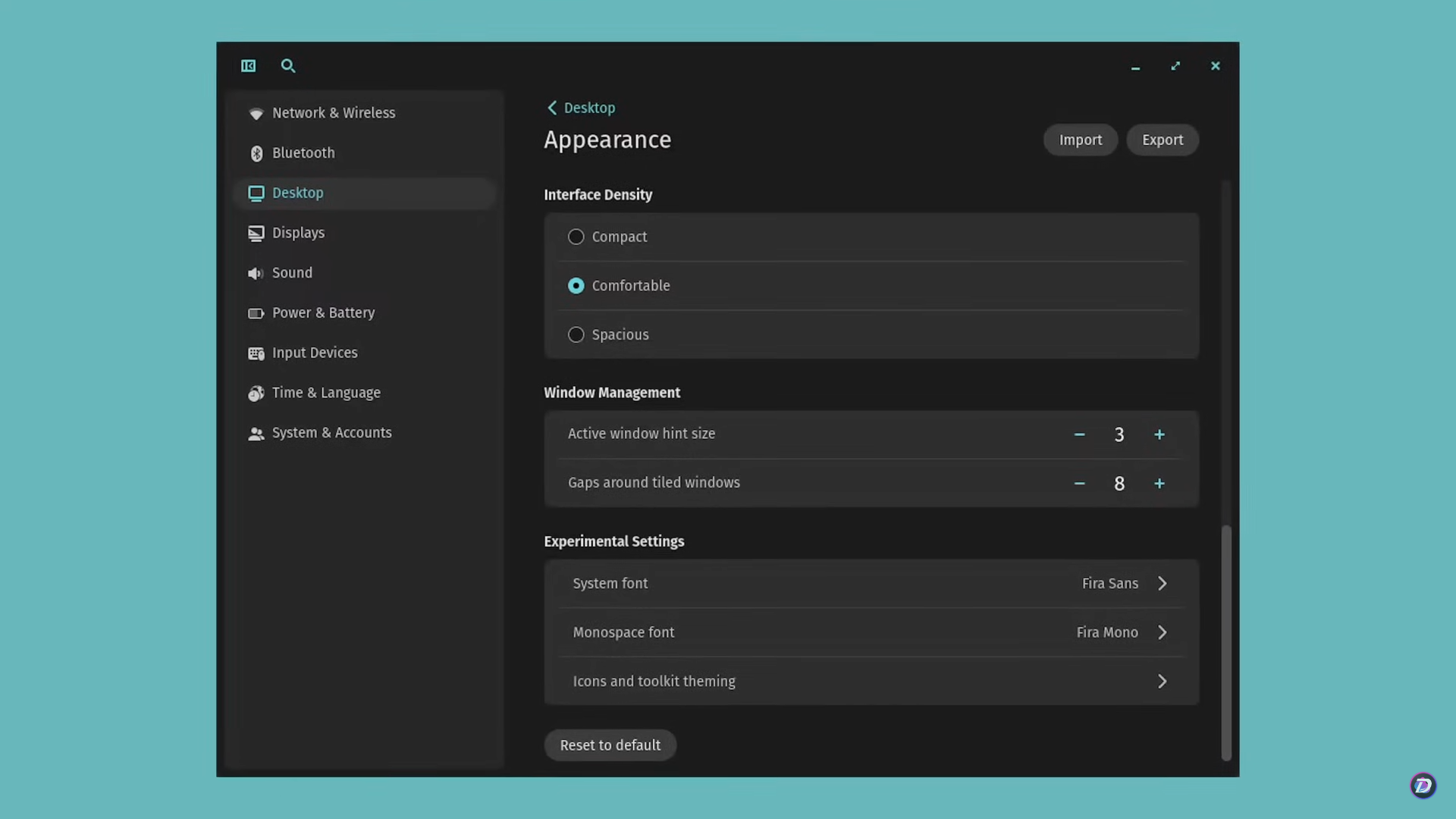Select the Compact density radio button
This screenshot has width=1456, height=819.
tap(576, 237)
